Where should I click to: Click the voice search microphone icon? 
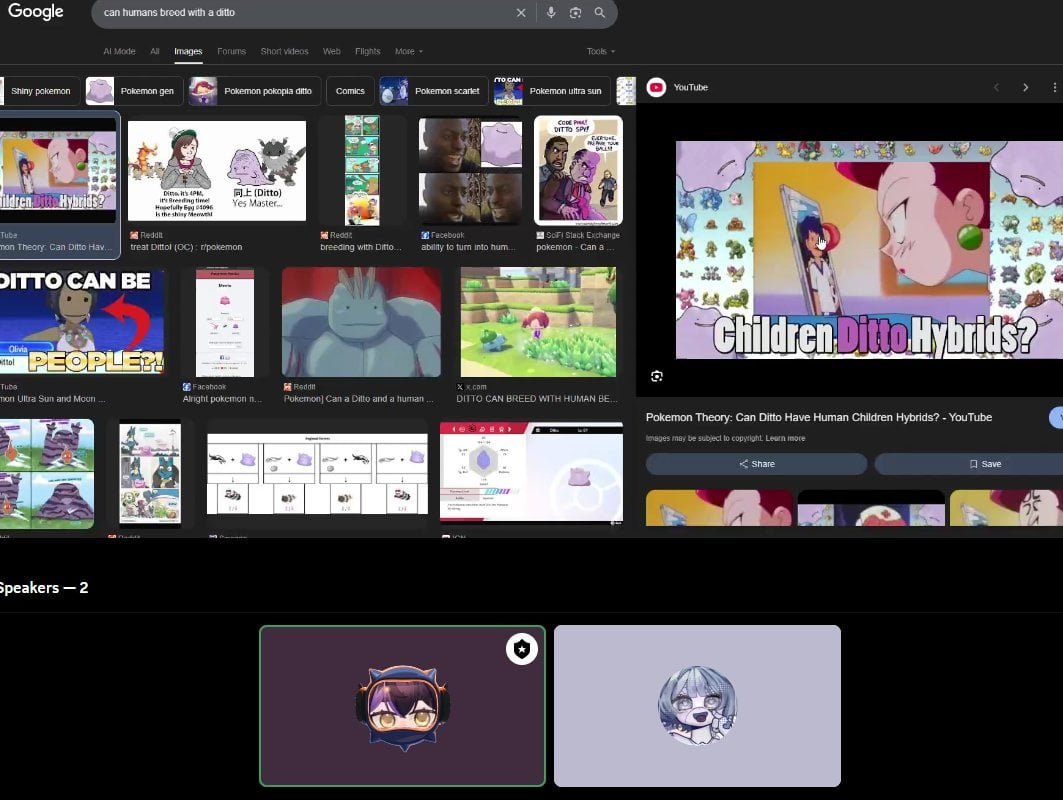click(x=551, y=12)
